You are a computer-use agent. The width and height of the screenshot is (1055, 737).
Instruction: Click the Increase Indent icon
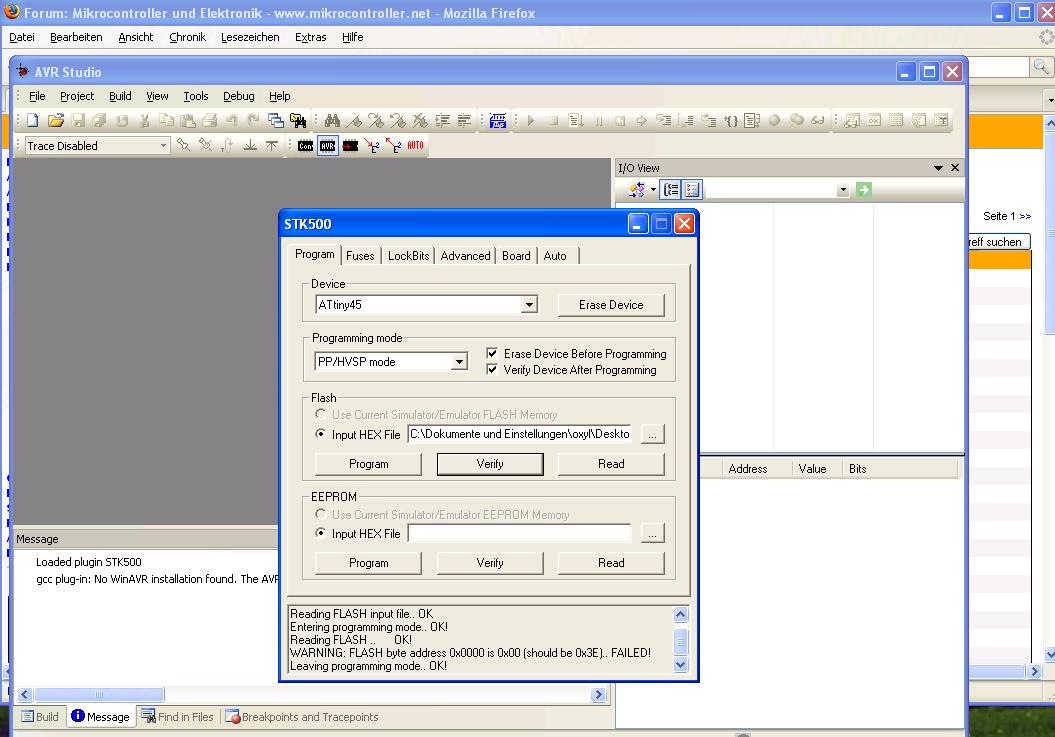[x=442, y=120]
